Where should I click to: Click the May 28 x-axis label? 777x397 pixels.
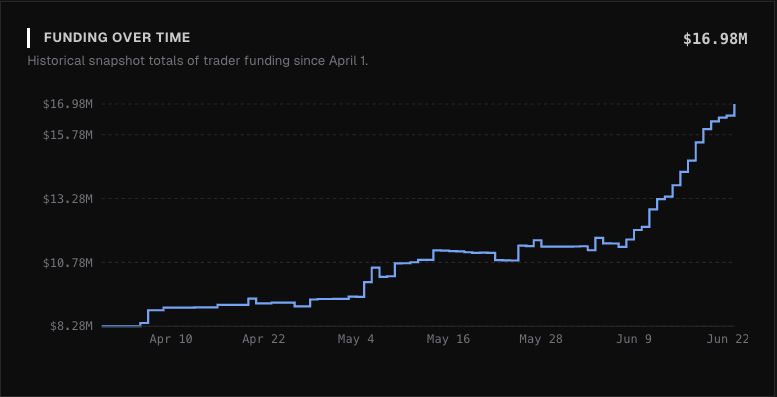coord(541,339)
